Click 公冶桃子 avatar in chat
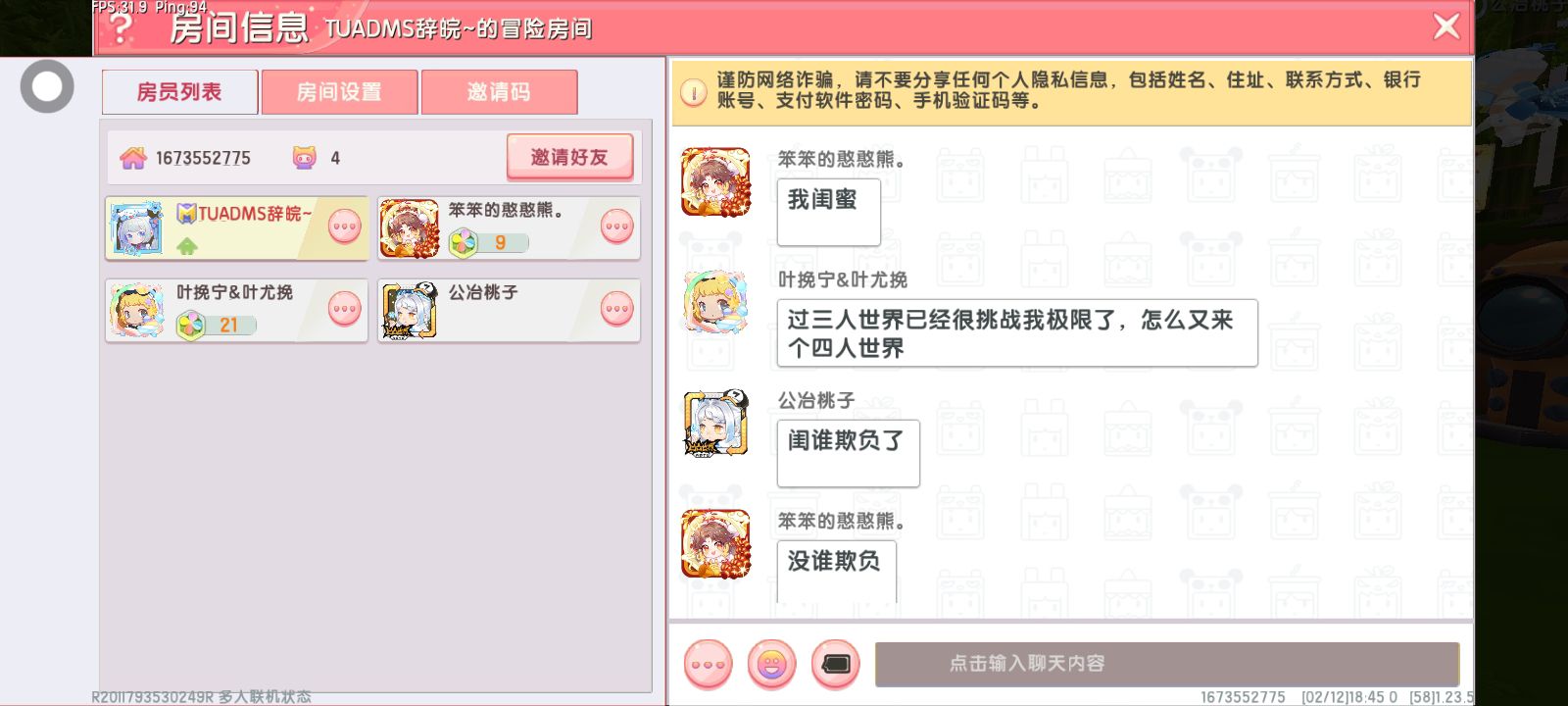The height and width of the screenshot is (706, 1568). [716, 424]
